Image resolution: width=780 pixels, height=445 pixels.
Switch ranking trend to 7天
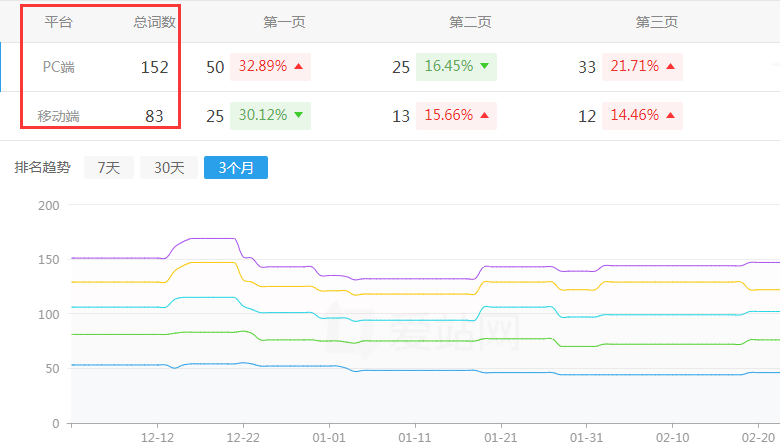[x=108, y=168]
